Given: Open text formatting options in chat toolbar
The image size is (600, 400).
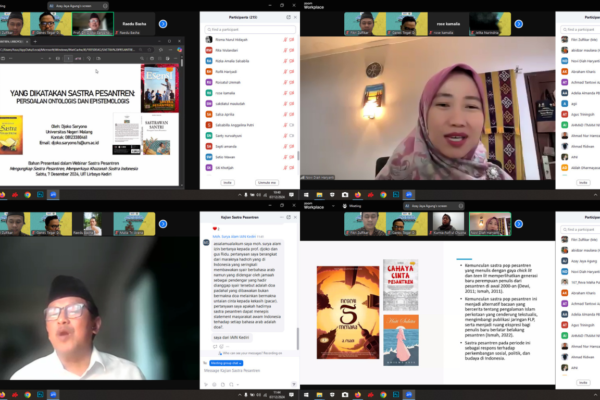Looking at the screenshot, I should [294, 384].
